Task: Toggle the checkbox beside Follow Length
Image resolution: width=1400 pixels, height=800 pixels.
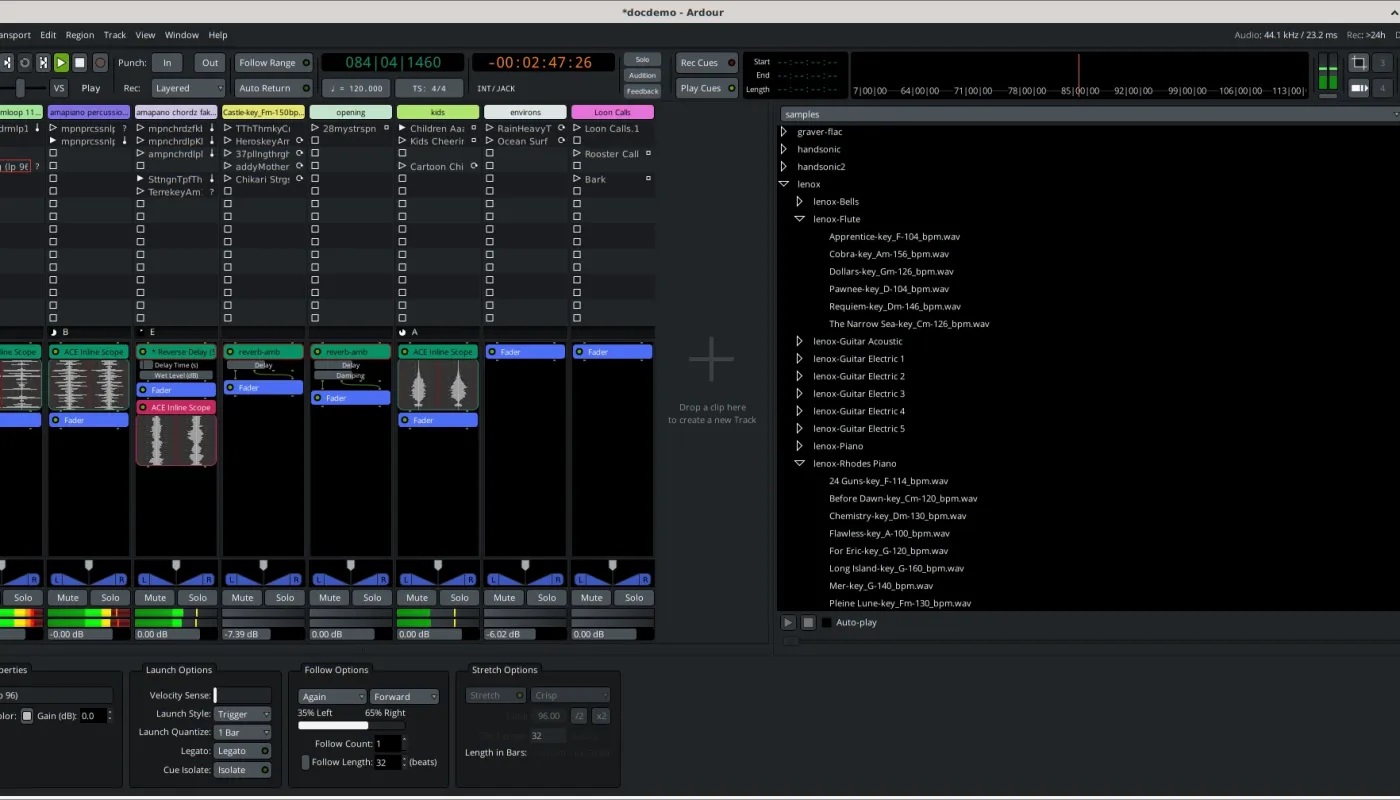Action: (305, 762)
